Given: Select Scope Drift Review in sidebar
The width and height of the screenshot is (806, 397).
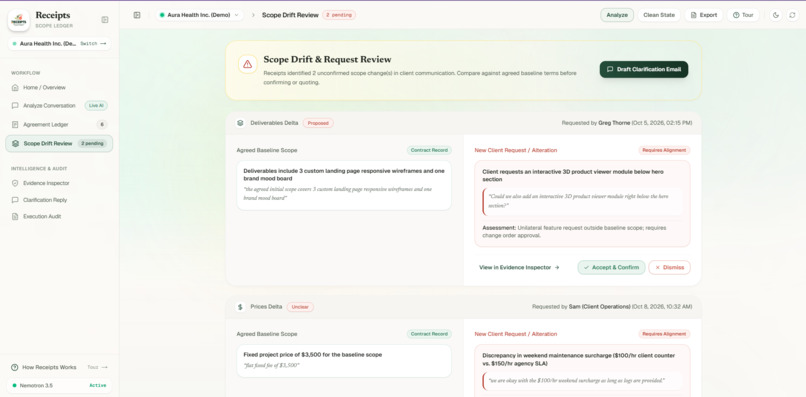Looking at the screenshot, I should tap(59, 143).
